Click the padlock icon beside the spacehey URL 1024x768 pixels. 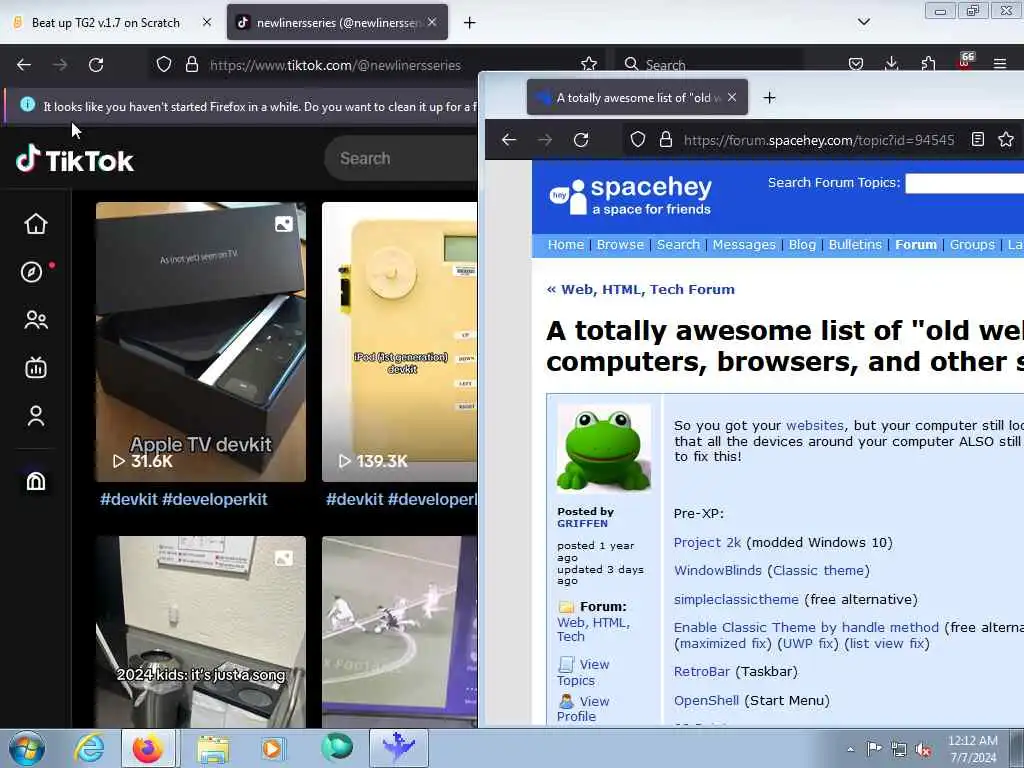click(665, 139)
